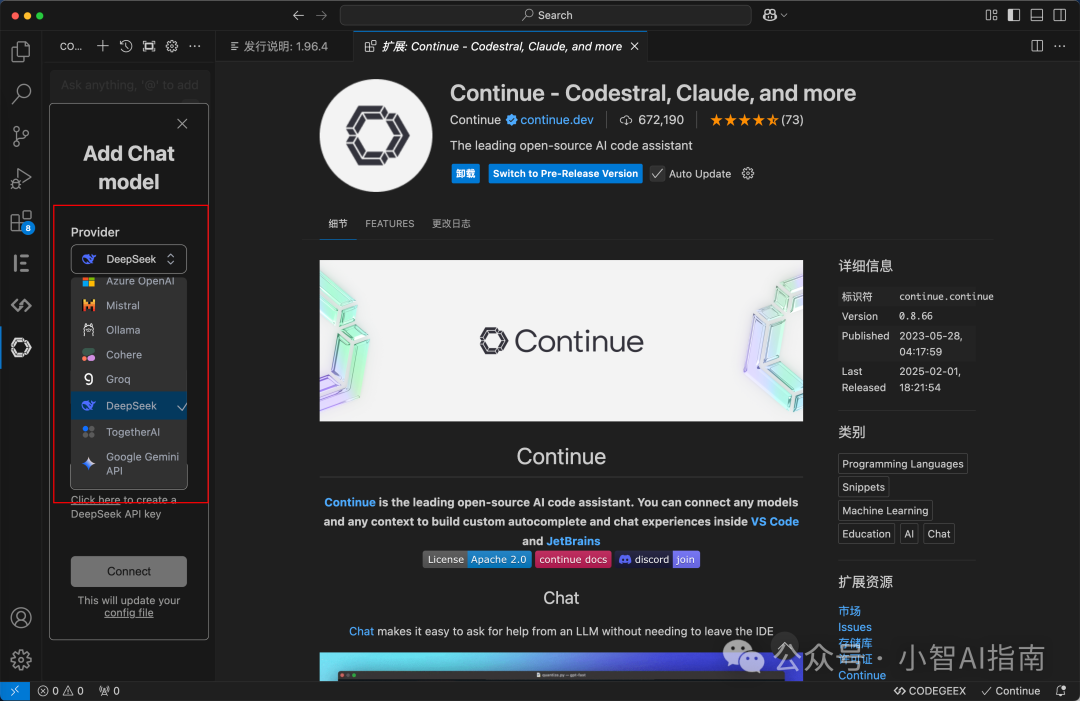1080x701 pixels.
Task: Open the Run and Debug view
Action: (x=21, y=179)
